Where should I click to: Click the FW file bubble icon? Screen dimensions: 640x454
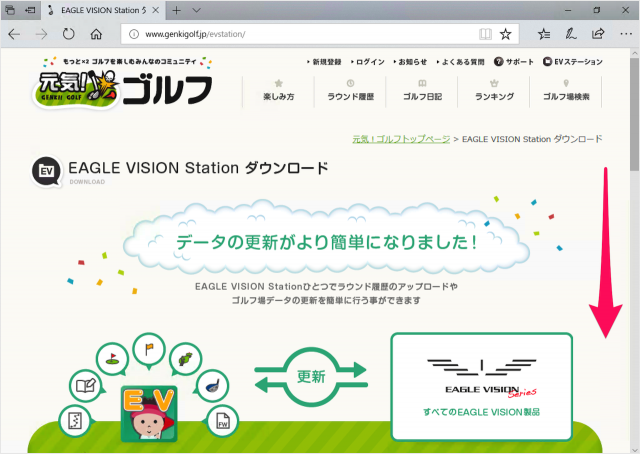tap(222, 421)
